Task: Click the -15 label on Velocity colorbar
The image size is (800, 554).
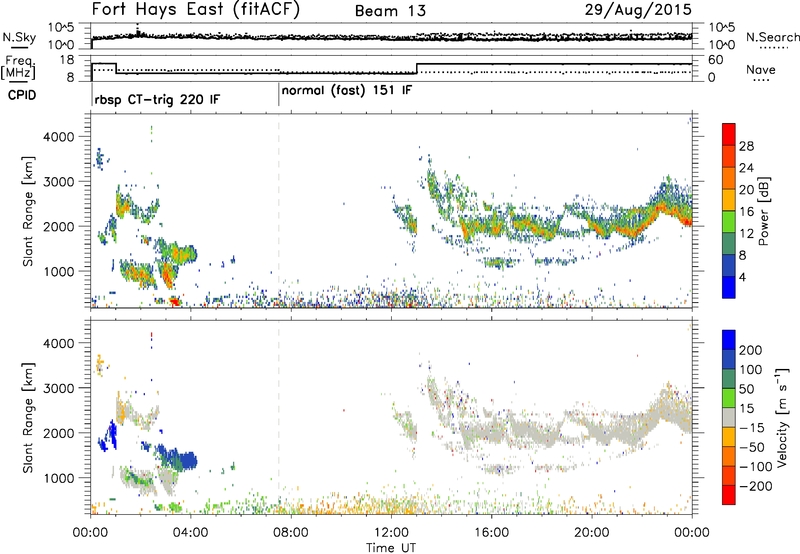Action: tap(752, 427)
